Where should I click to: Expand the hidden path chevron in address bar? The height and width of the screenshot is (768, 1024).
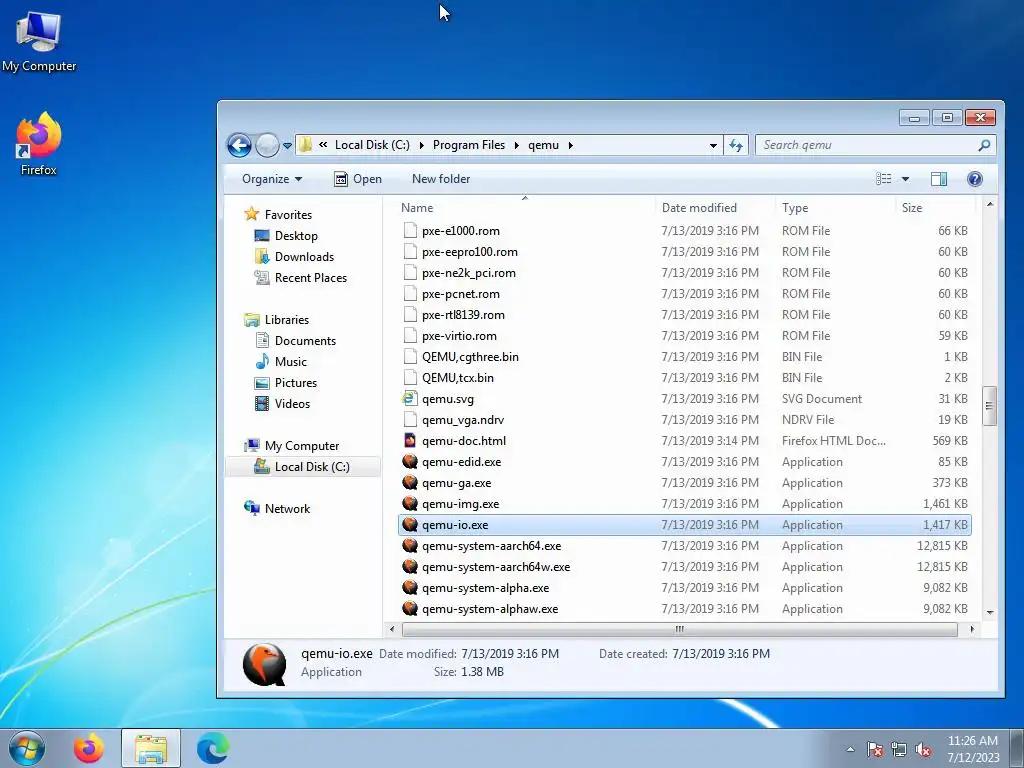click(x=323, y=145)
